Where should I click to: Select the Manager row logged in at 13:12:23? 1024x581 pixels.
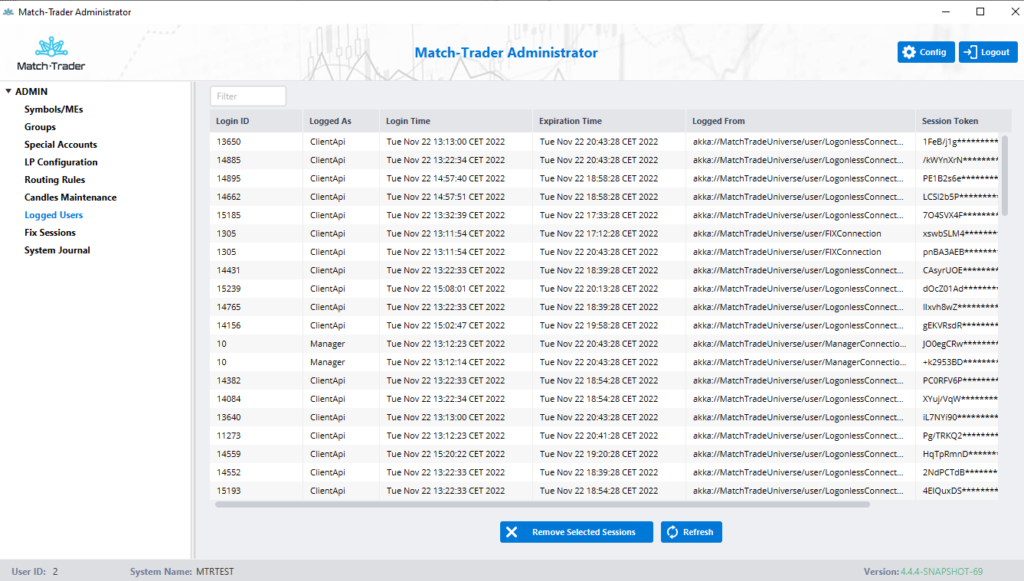pos(604,343)
